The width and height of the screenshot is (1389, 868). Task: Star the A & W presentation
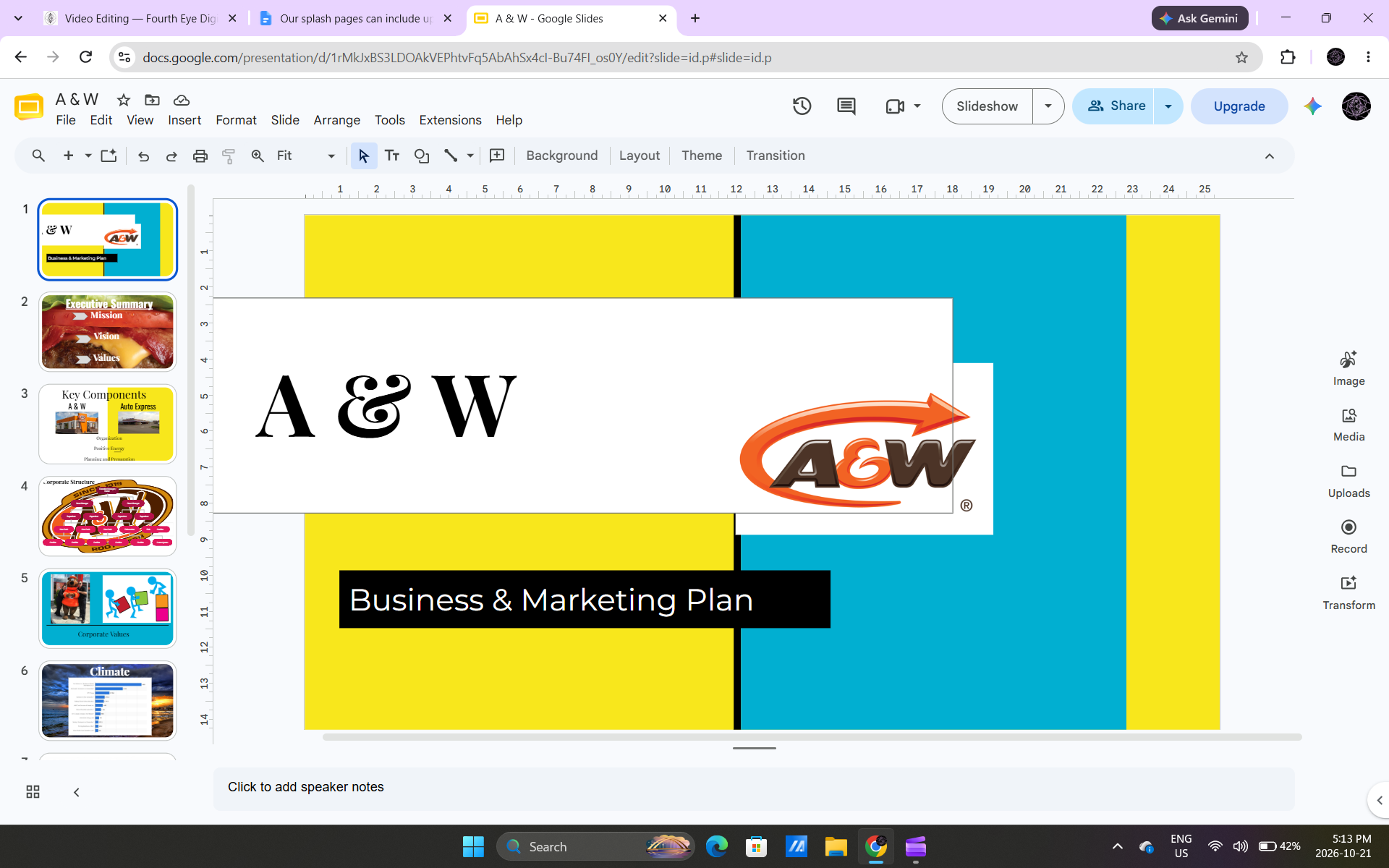(124, 100)
